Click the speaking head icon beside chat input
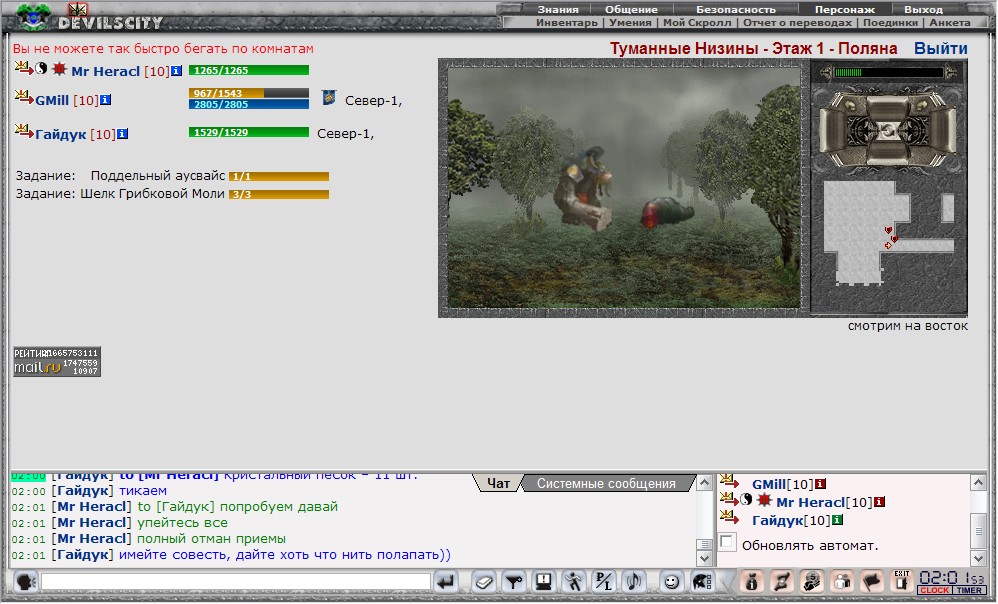998x604 pixels. point(25,581)
